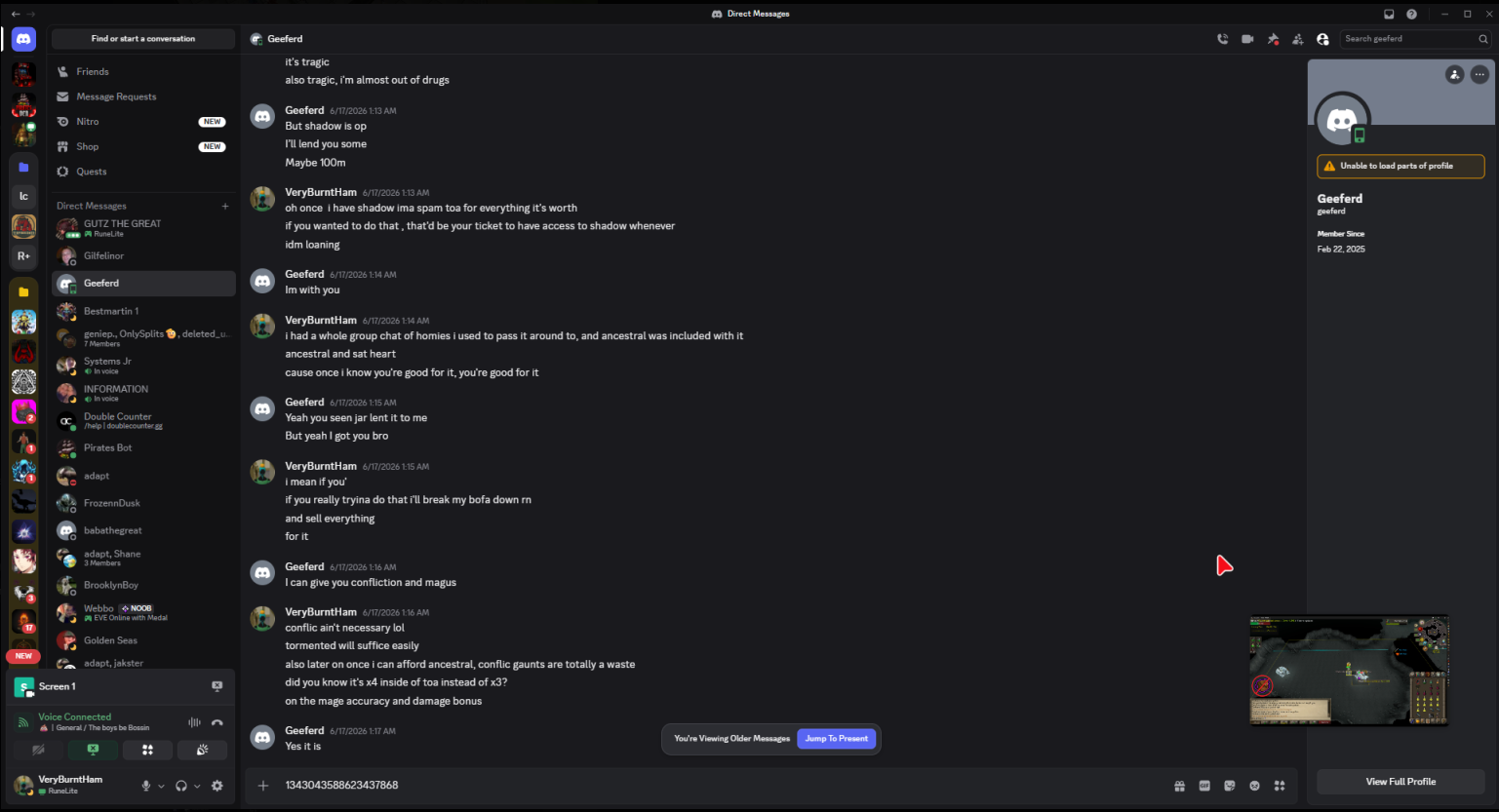This screenshot has height=812, width=1499.
Task: Open User Settings gear
Action: tap(217, 786)
